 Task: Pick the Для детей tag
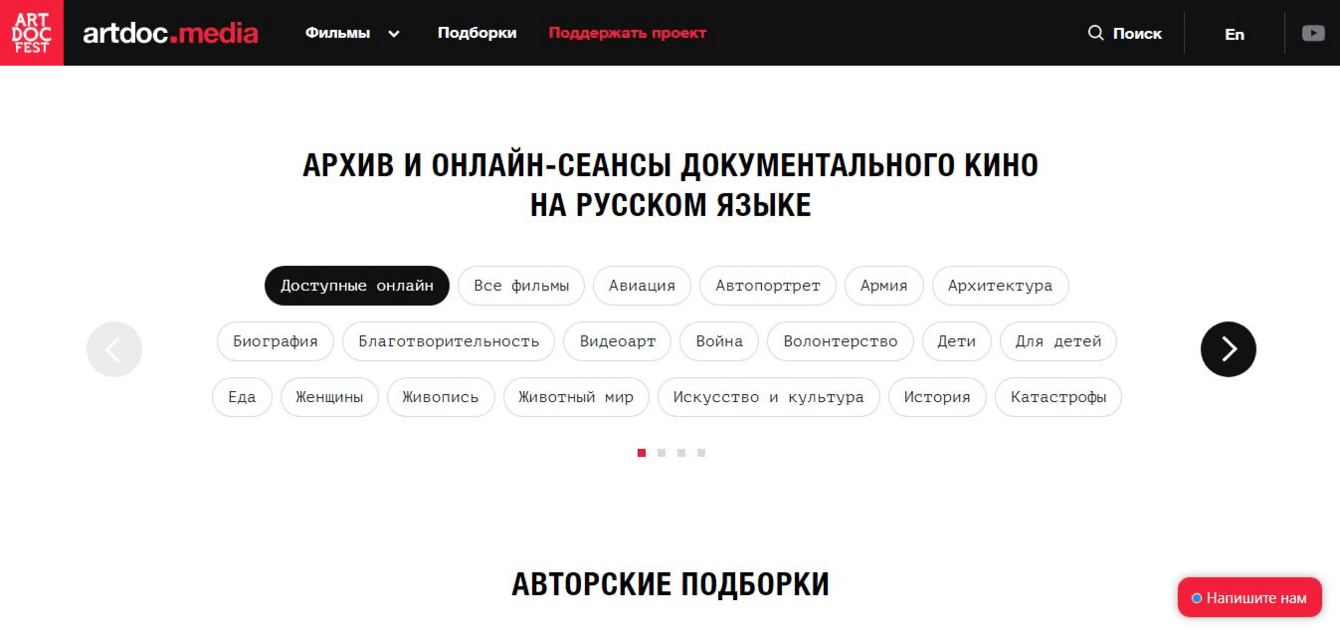tap(1058, 341)
